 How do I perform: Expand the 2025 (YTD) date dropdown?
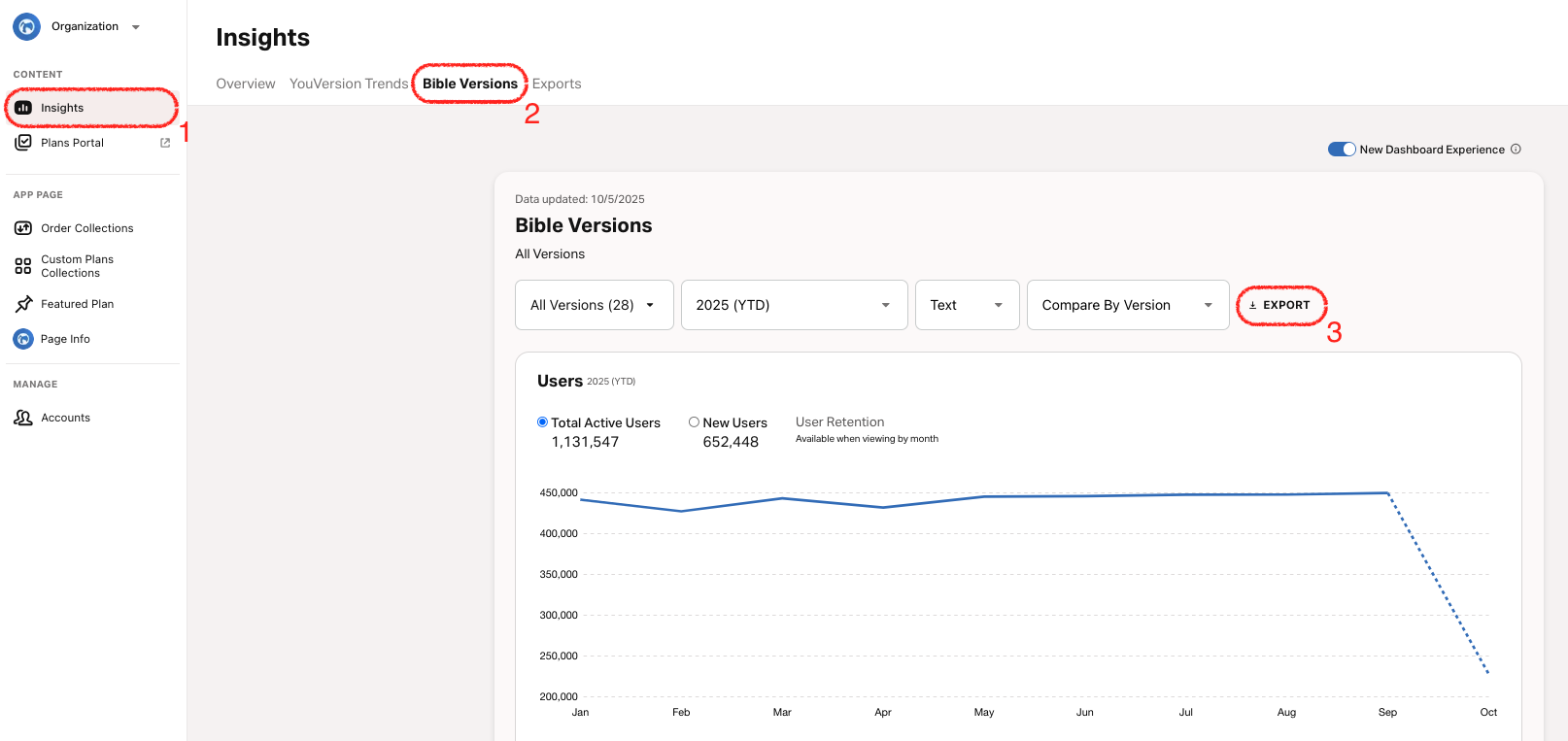point(794,305)
